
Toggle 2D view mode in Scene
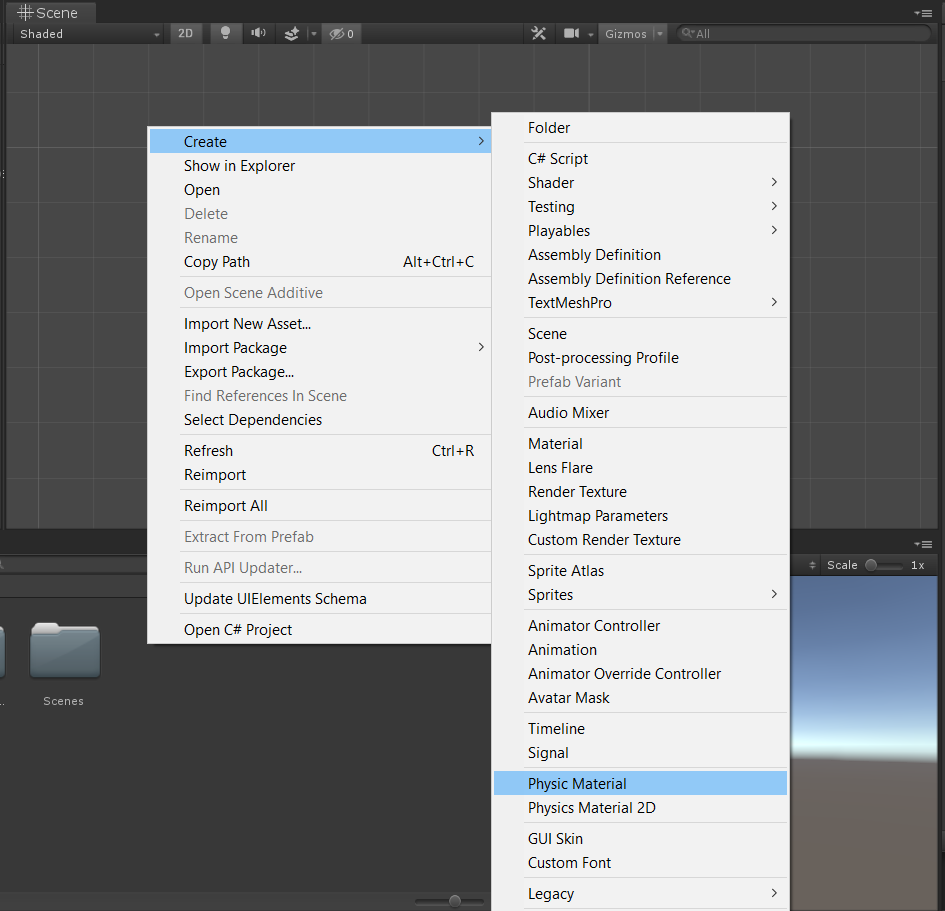pyautogui.click(x=186, y=34)
